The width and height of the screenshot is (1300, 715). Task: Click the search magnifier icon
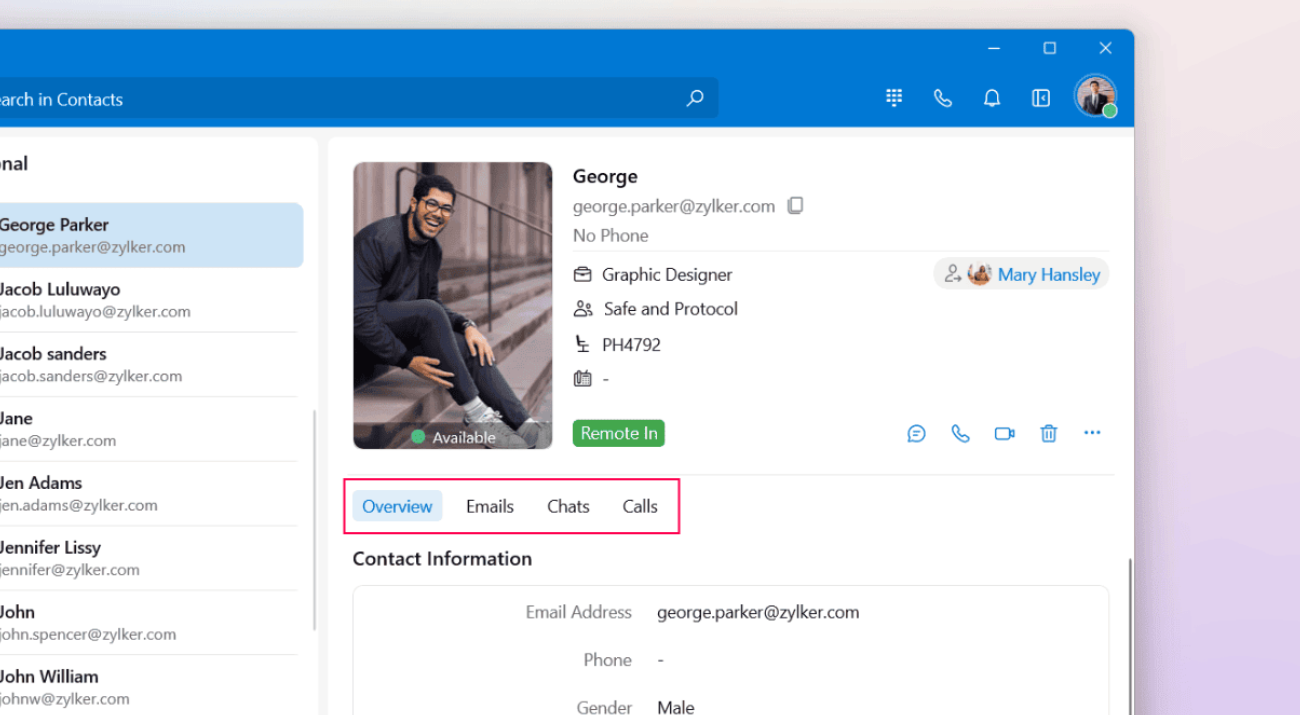[x=695, y=98]
